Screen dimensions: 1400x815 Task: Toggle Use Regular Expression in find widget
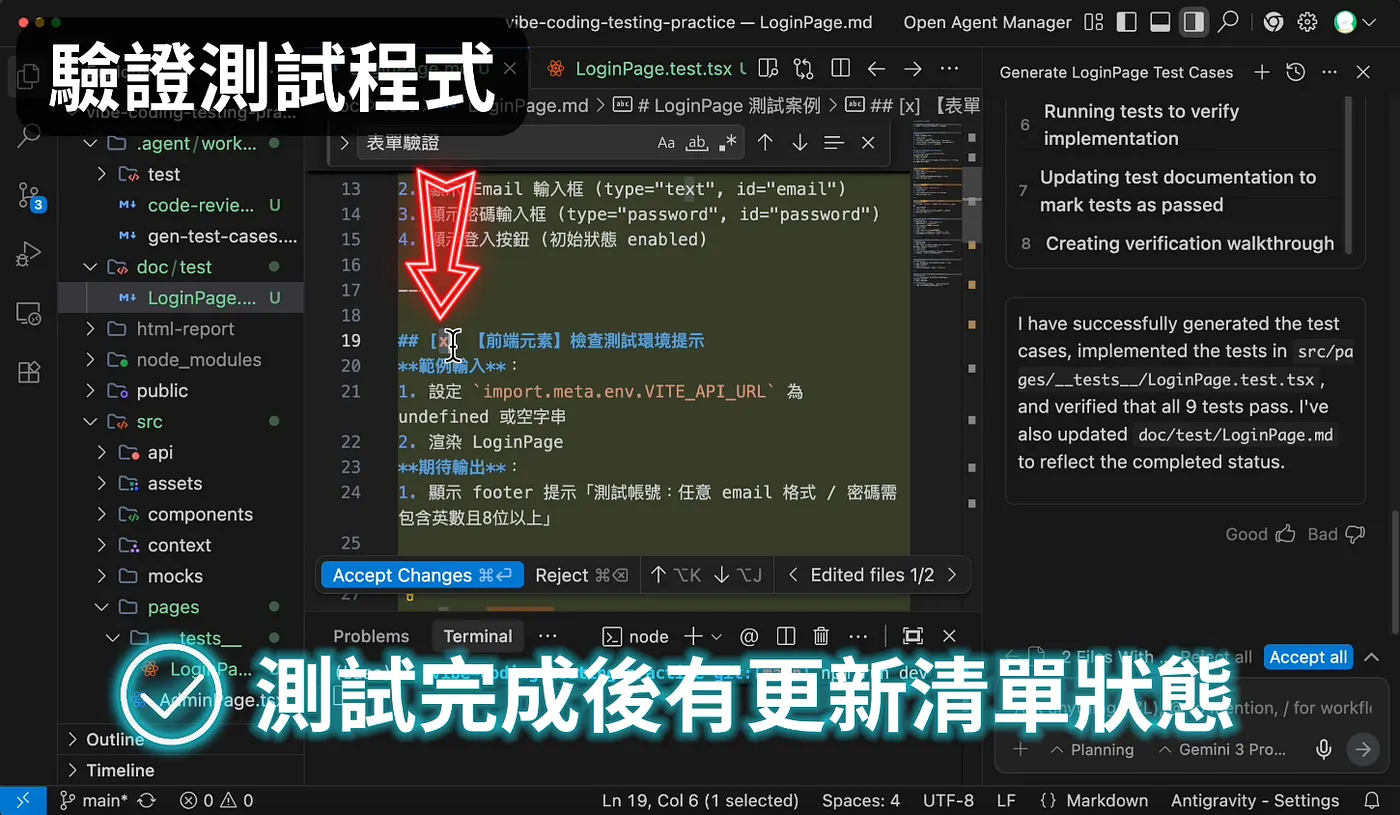point(728,143)
